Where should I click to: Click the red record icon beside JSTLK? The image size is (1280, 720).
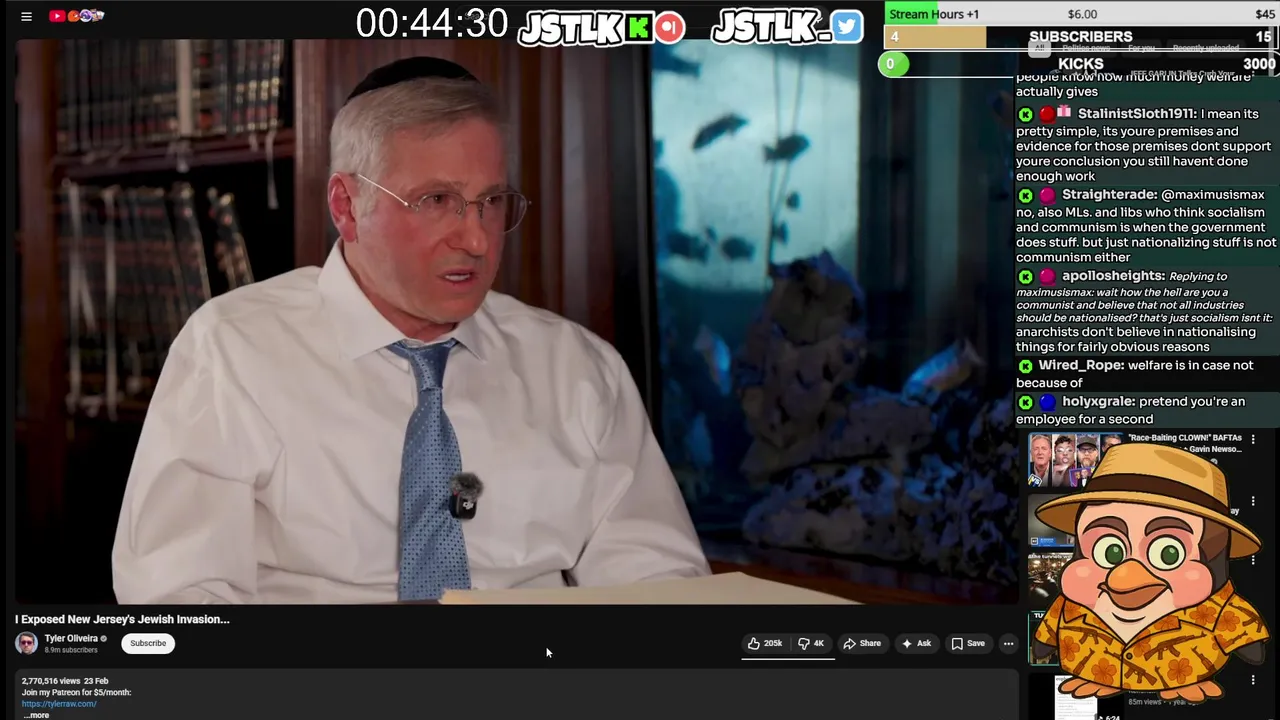(670, 27)
